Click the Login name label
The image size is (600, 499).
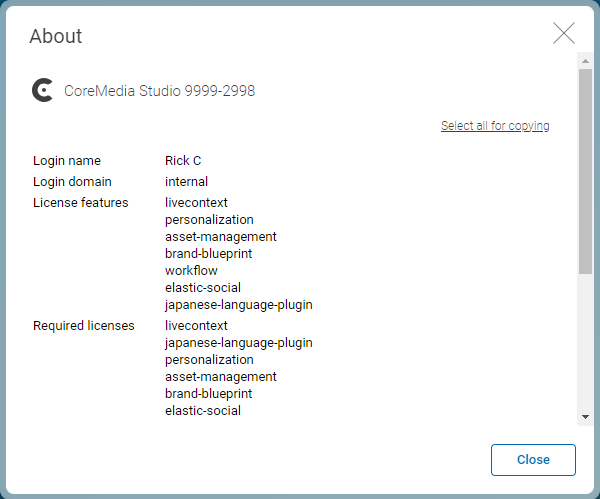pyautogui.click(x=67, y=161)
